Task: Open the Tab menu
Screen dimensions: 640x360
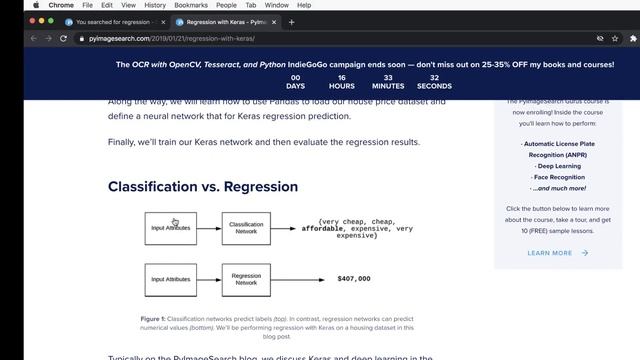Action: [x=251, y=5]
